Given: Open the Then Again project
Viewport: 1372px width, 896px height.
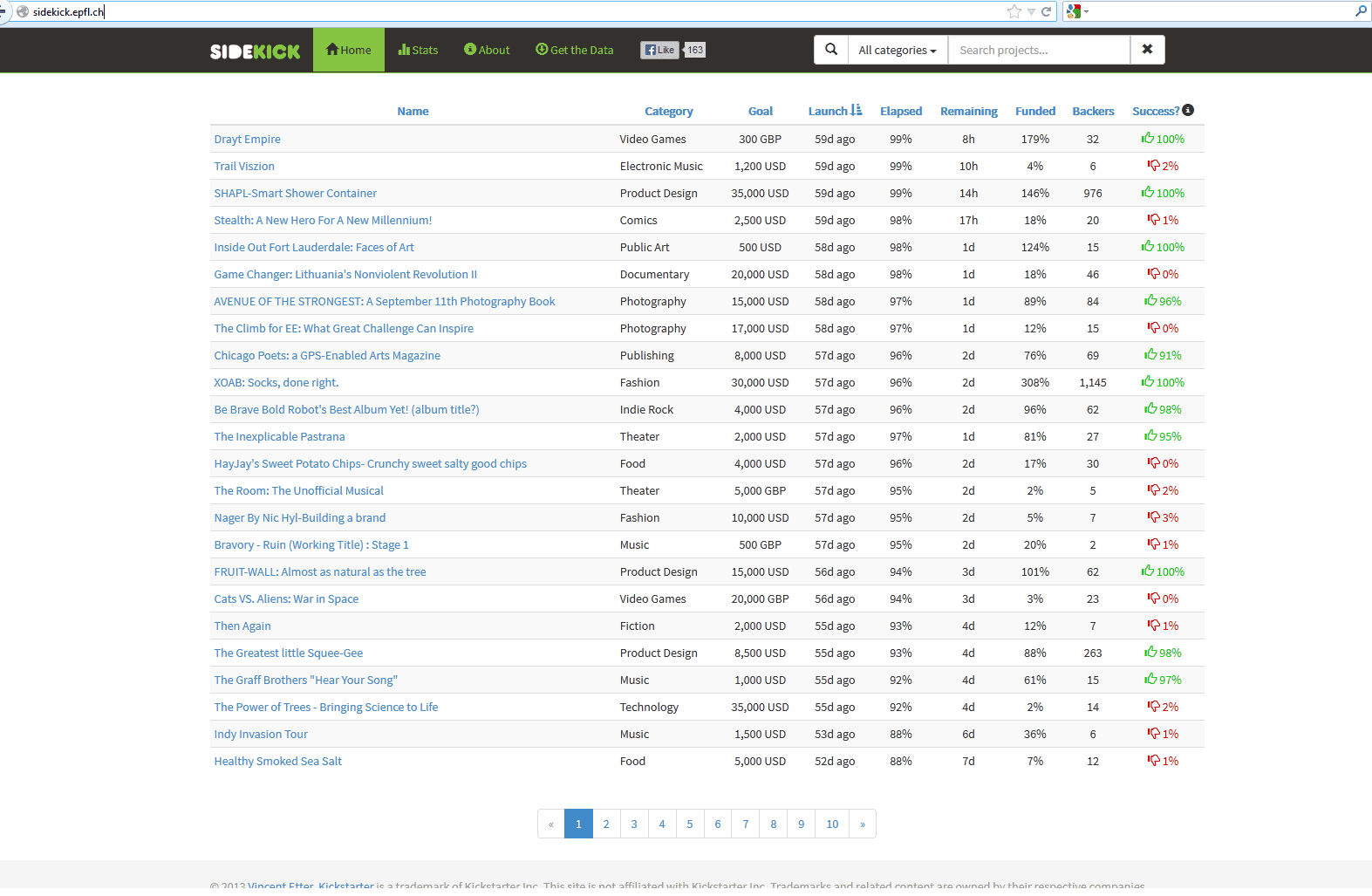Looking at the screenshot, I should [242, 626].
